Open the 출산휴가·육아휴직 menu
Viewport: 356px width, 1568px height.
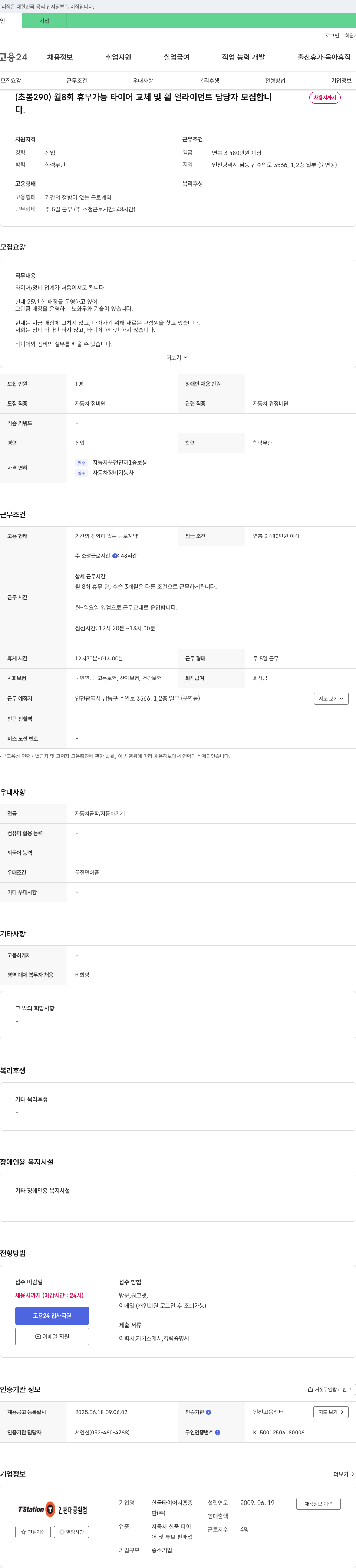pyautogui.click(x=324, y=57)
